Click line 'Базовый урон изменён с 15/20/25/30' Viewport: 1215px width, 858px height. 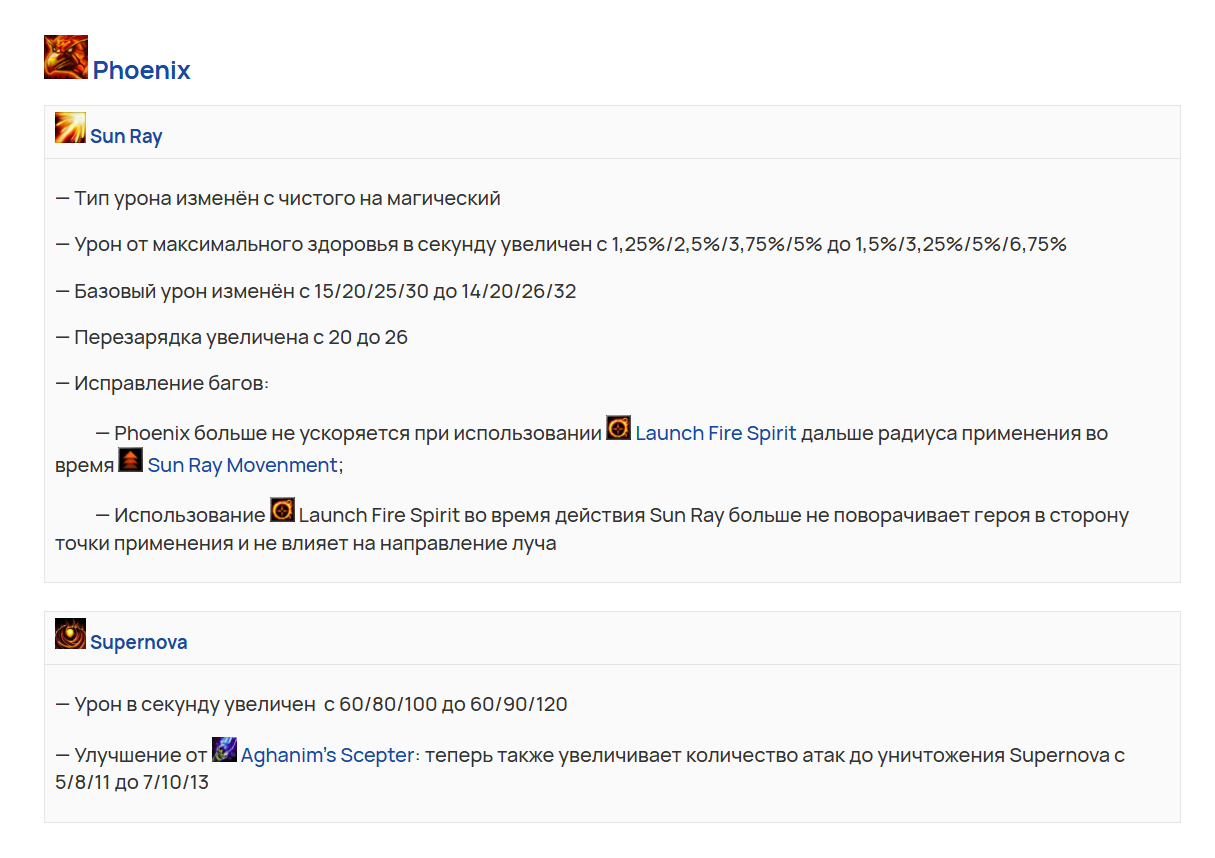click(x=316, y=291)
